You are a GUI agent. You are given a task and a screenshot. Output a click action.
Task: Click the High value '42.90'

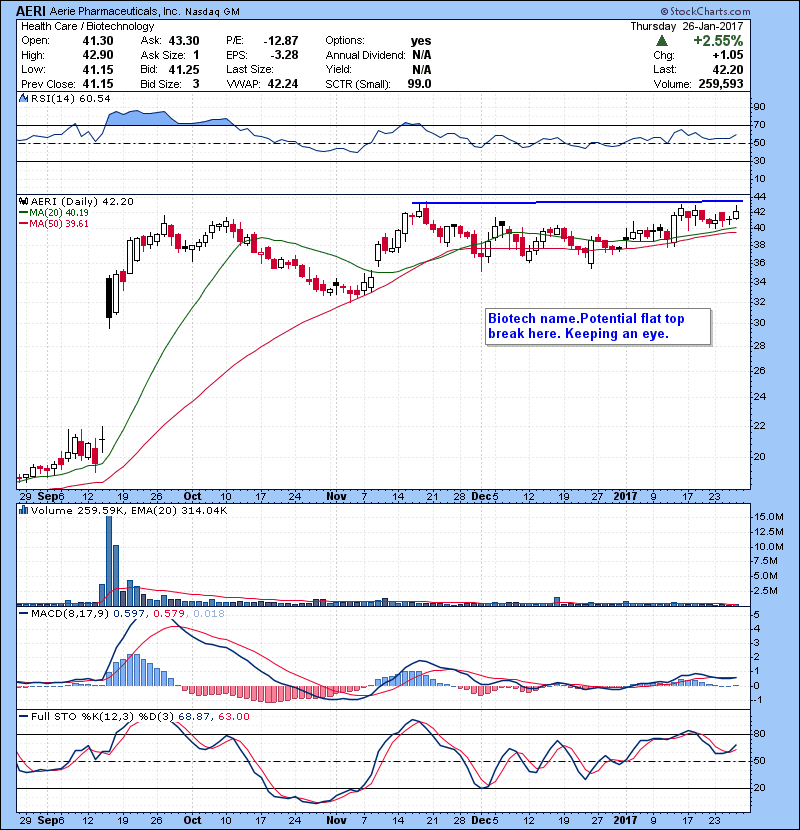click(98, 55)
